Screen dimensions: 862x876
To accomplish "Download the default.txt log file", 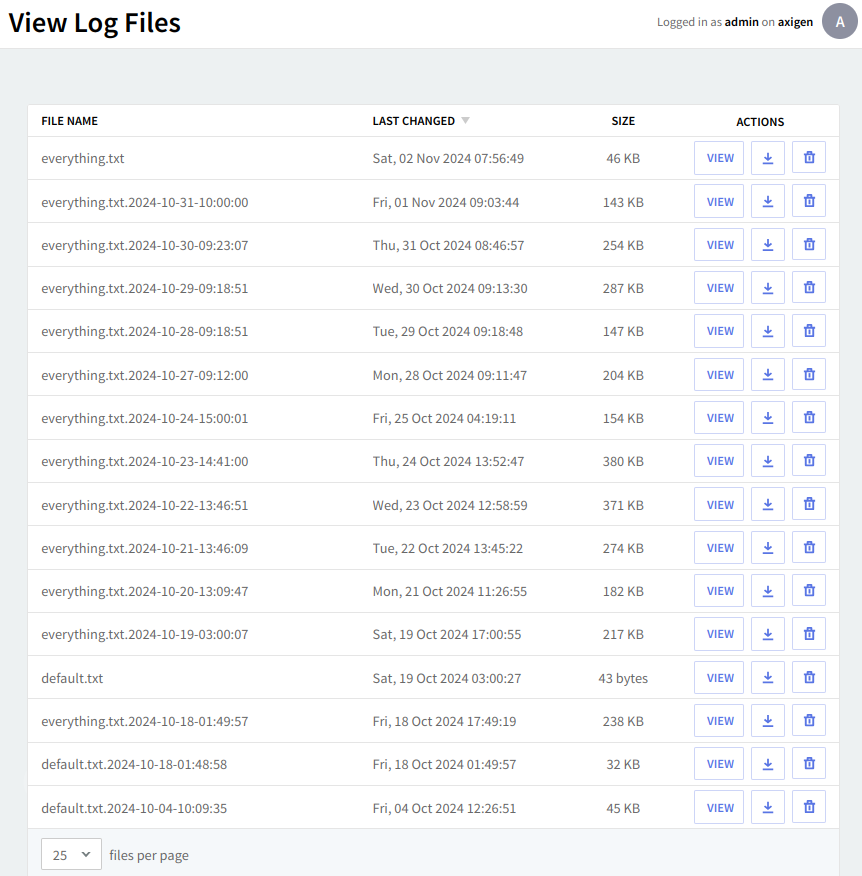I will pos(768,678).
